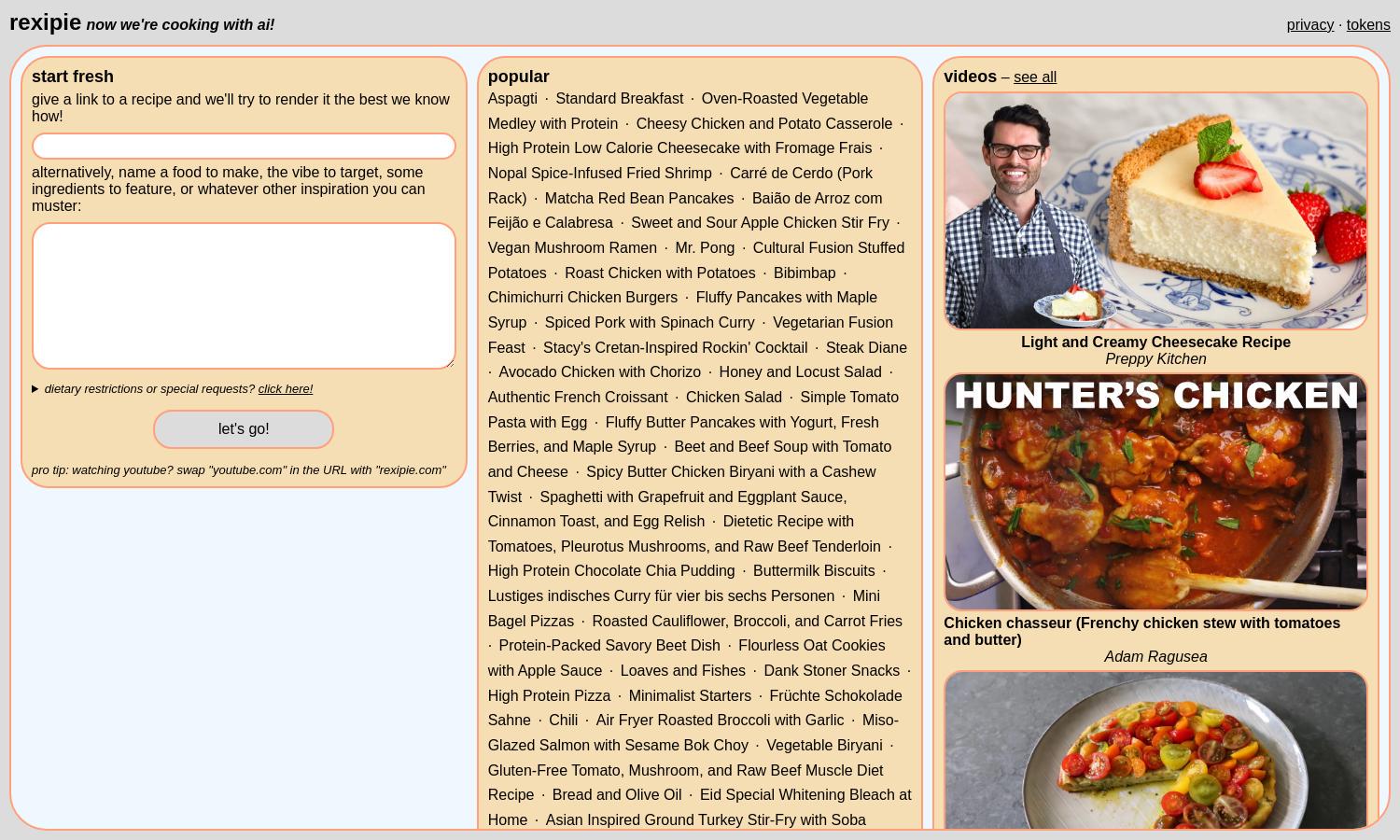Open the Chicken chasseur video title
Screen dimensions: 1400x840
(1141, 632)
